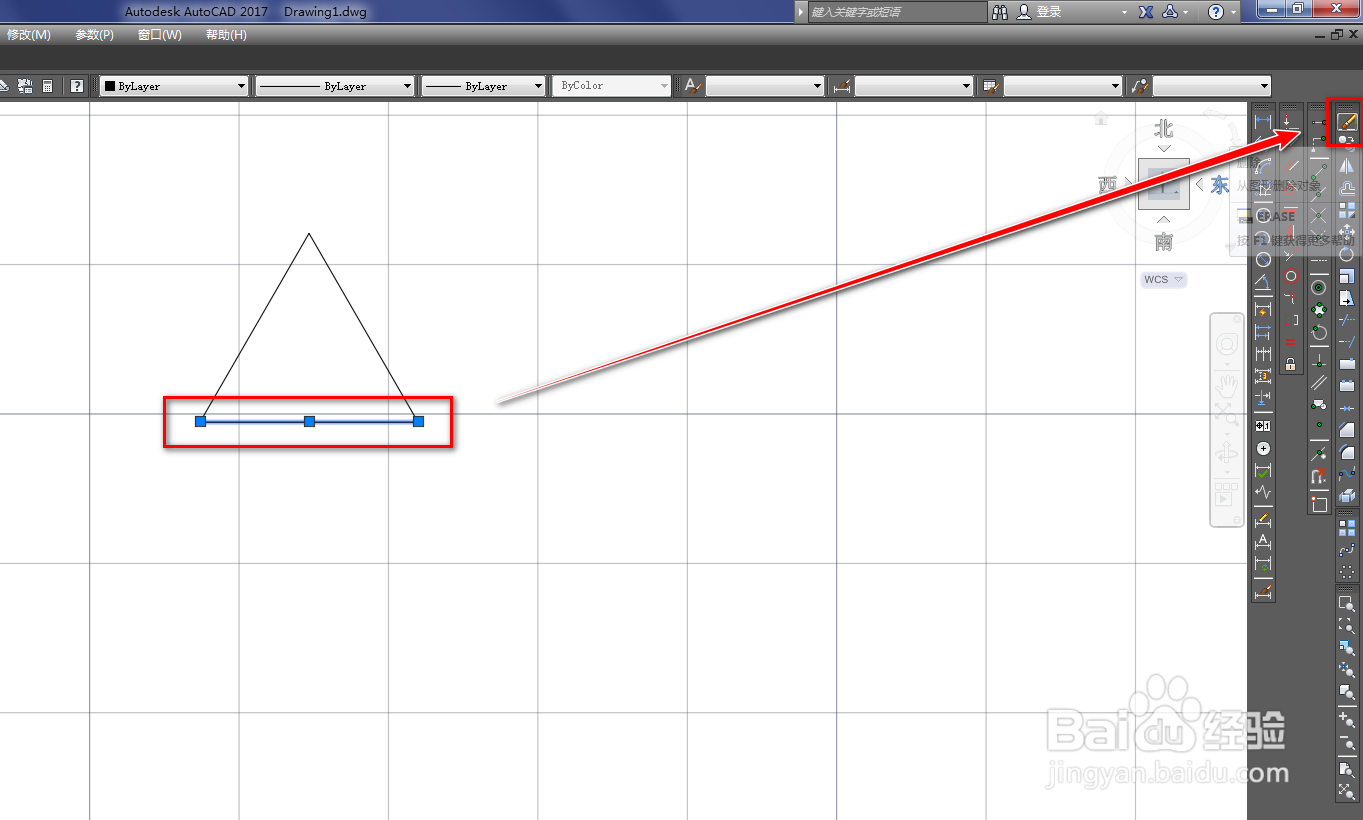Select the Trim tool icon
This screenshot has width=1363, height=820.
(x=1346, y=320)
